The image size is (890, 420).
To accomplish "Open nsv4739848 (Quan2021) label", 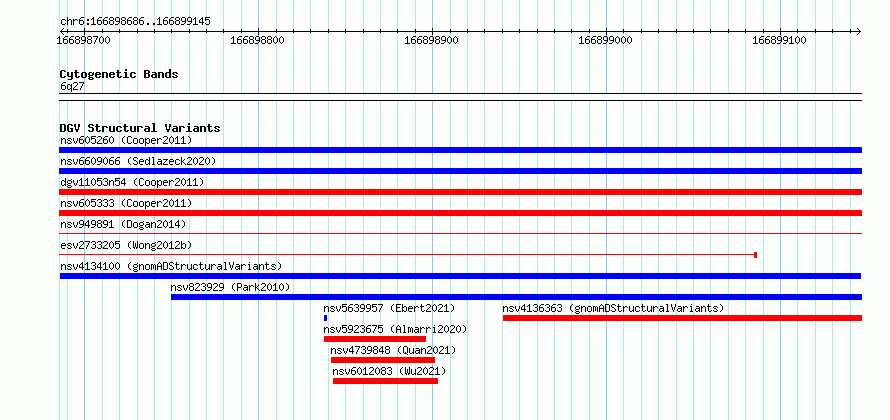I will click(x=393, y=350).
